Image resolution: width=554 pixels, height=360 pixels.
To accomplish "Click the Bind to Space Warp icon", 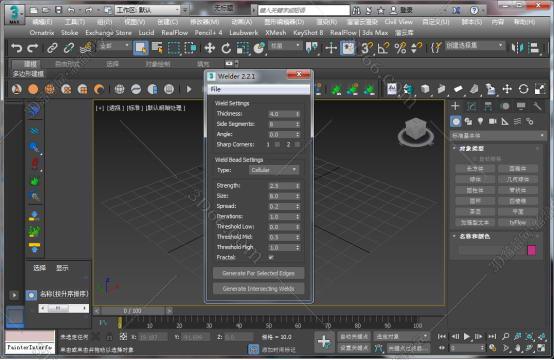I will [86, 48].
